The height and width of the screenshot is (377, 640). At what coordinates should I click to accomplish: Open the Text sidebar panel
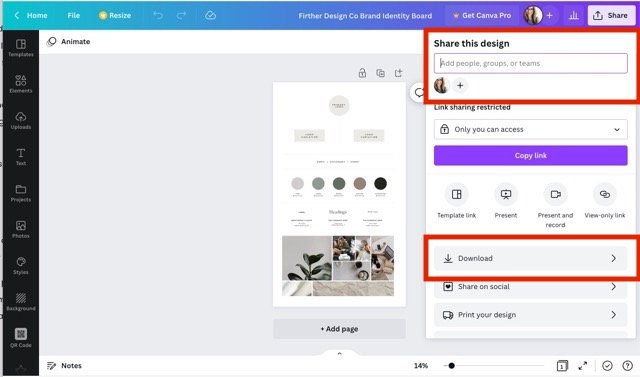tap(21, 157)
